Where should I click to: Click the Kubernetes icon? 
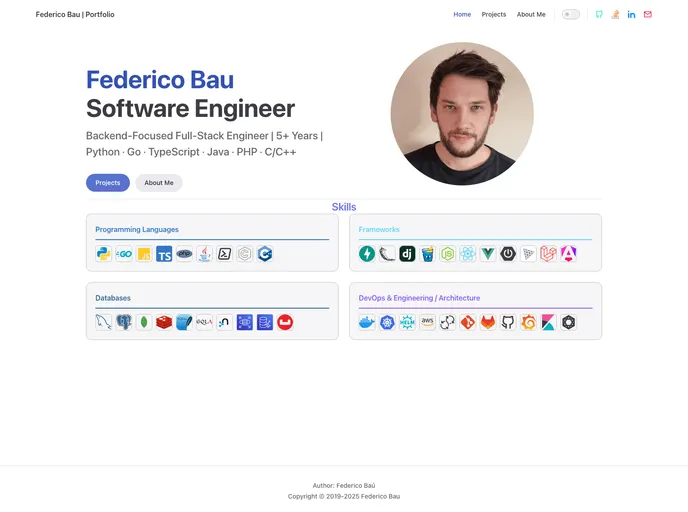pyautogui.click(x=387, y=322)
